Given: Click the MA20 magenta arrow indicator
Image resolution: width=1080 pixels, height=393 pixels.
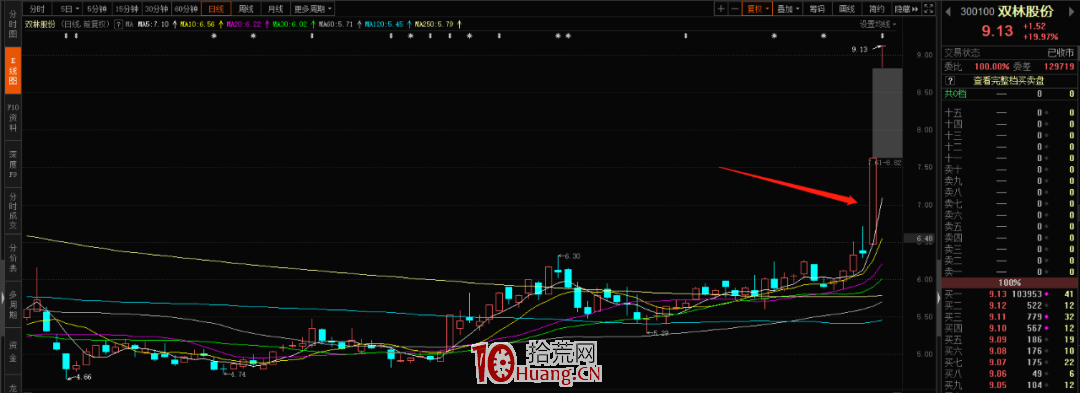Looking at the screenshot, I should coord(267,24).
